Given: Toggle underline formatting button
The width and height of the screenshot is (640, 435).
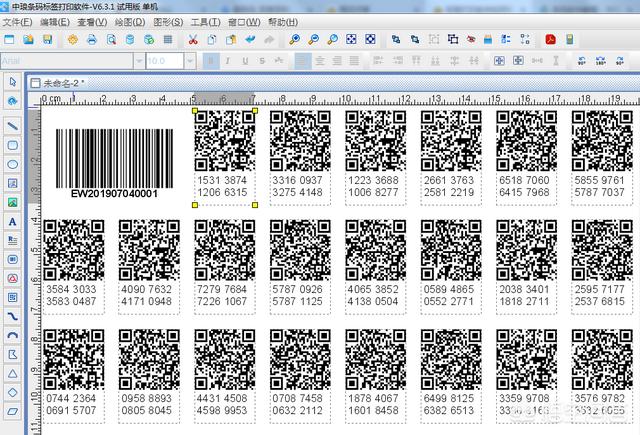Looking at the screenshot, I should tap(245, 61).
